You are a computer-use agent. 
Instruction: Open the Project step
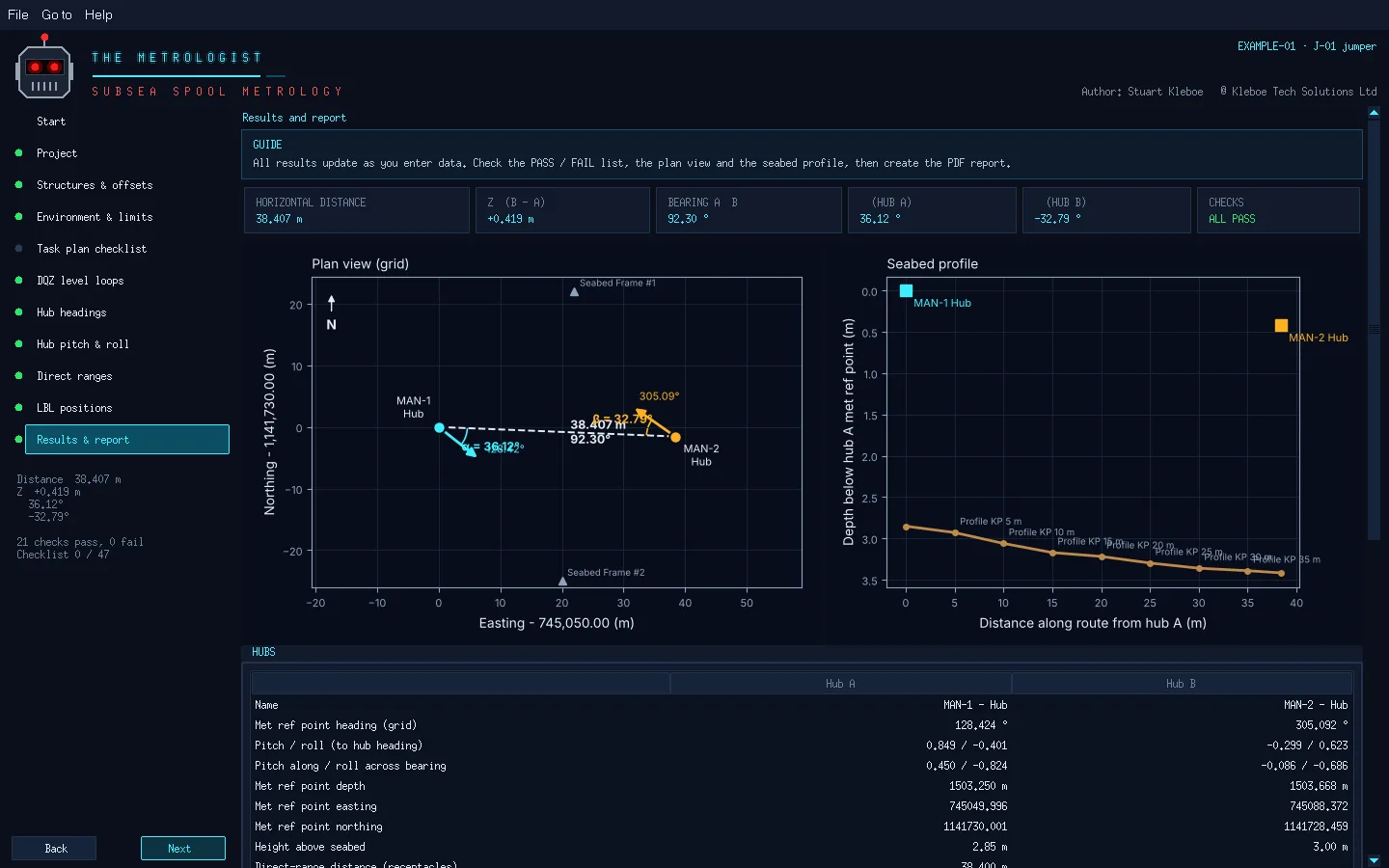coord(57,153)
